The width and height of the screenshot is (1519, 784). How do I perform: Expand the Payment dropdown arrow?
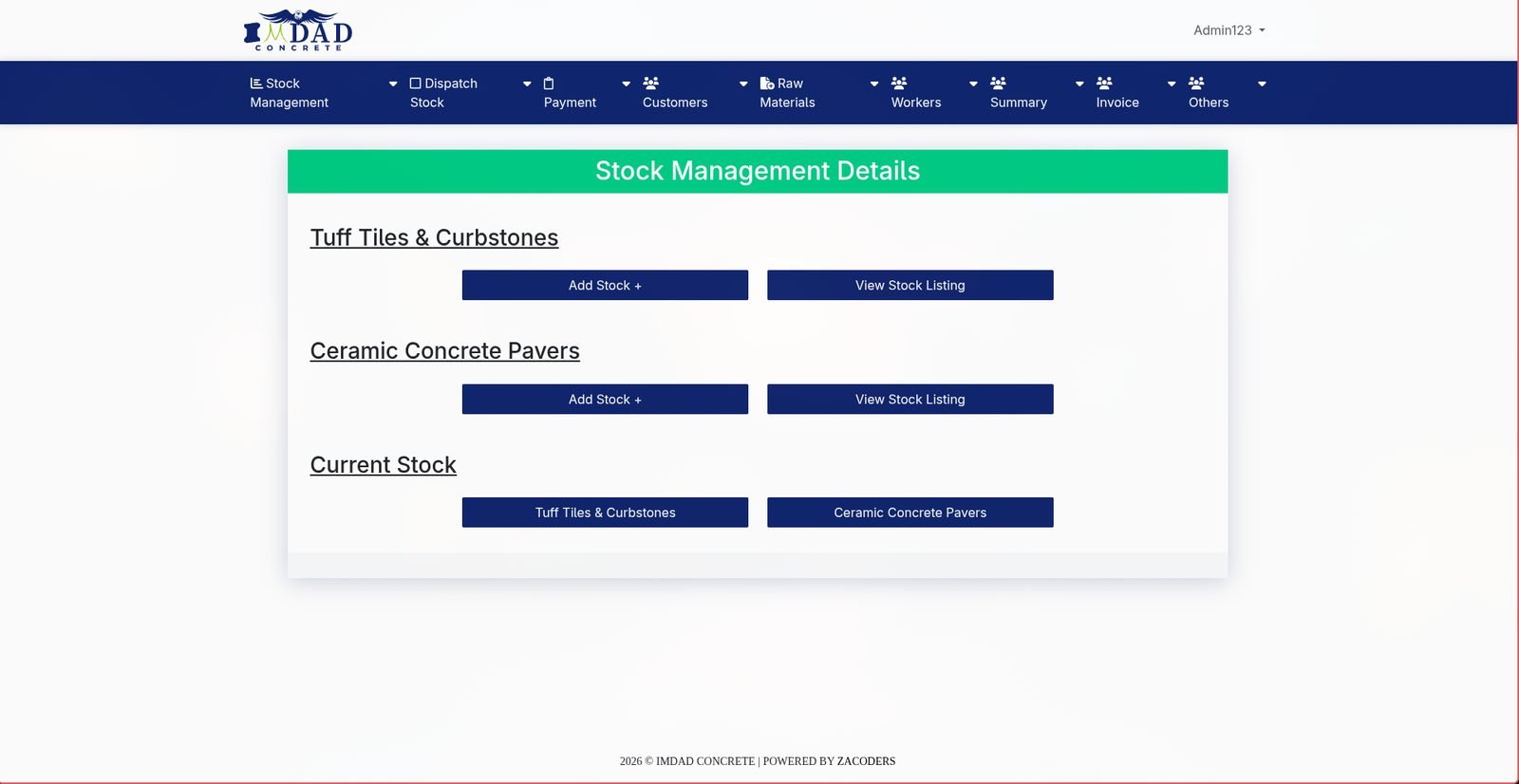tap(626, 84)
